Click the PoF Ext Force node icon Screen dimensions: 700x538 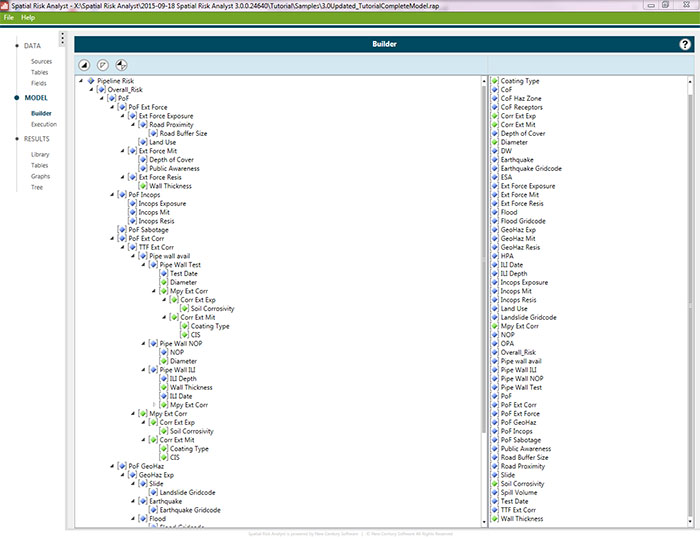tap(122, 107)
